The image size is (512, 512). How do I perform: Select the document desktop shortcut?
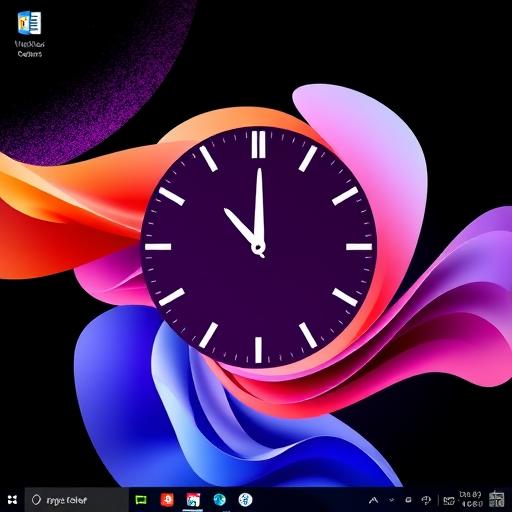pos(30,33)
